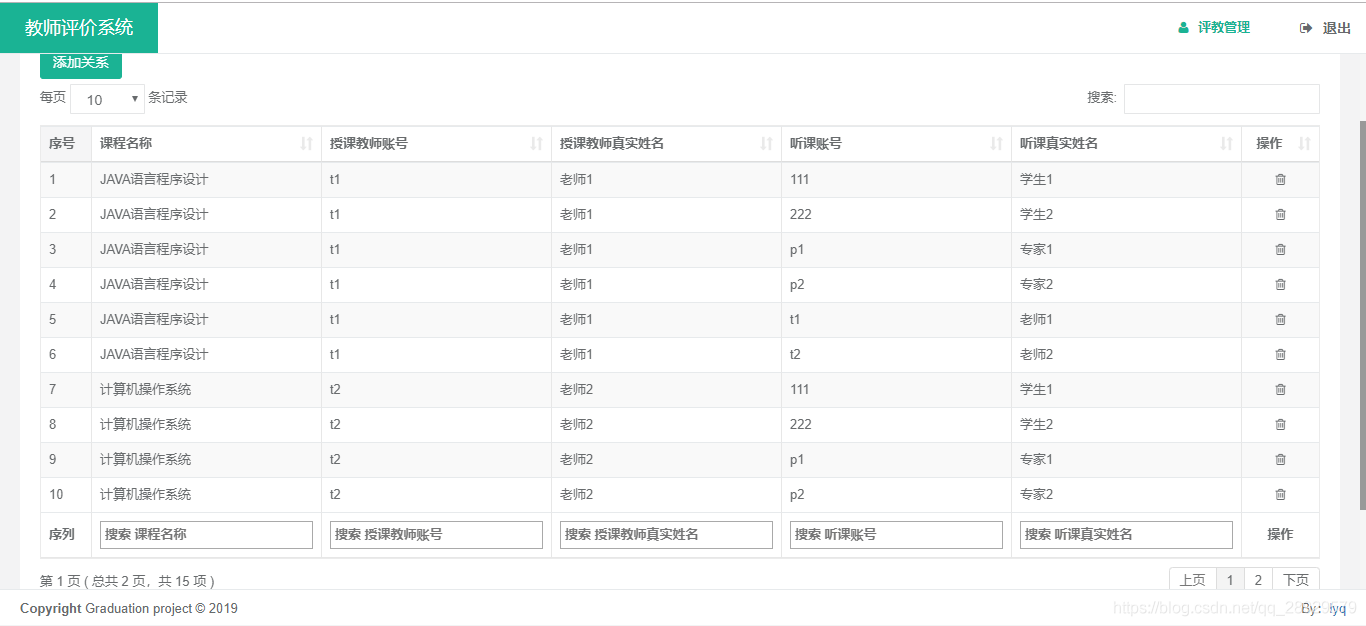1366x626 pixels.
Task: Click trash icon in row 5
Action: pyautogui.click(x=1280, y=319)
